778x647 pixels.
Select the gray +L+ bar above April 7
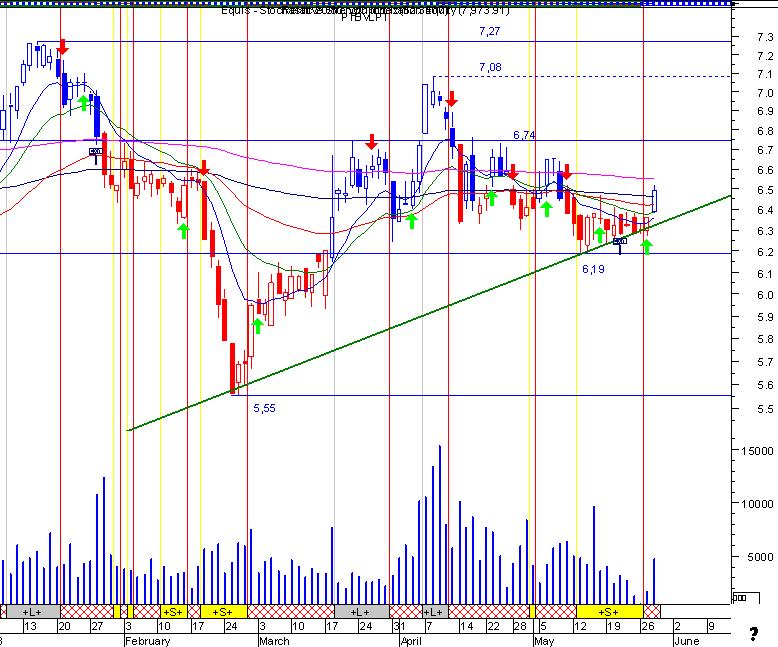click(435, 611)
